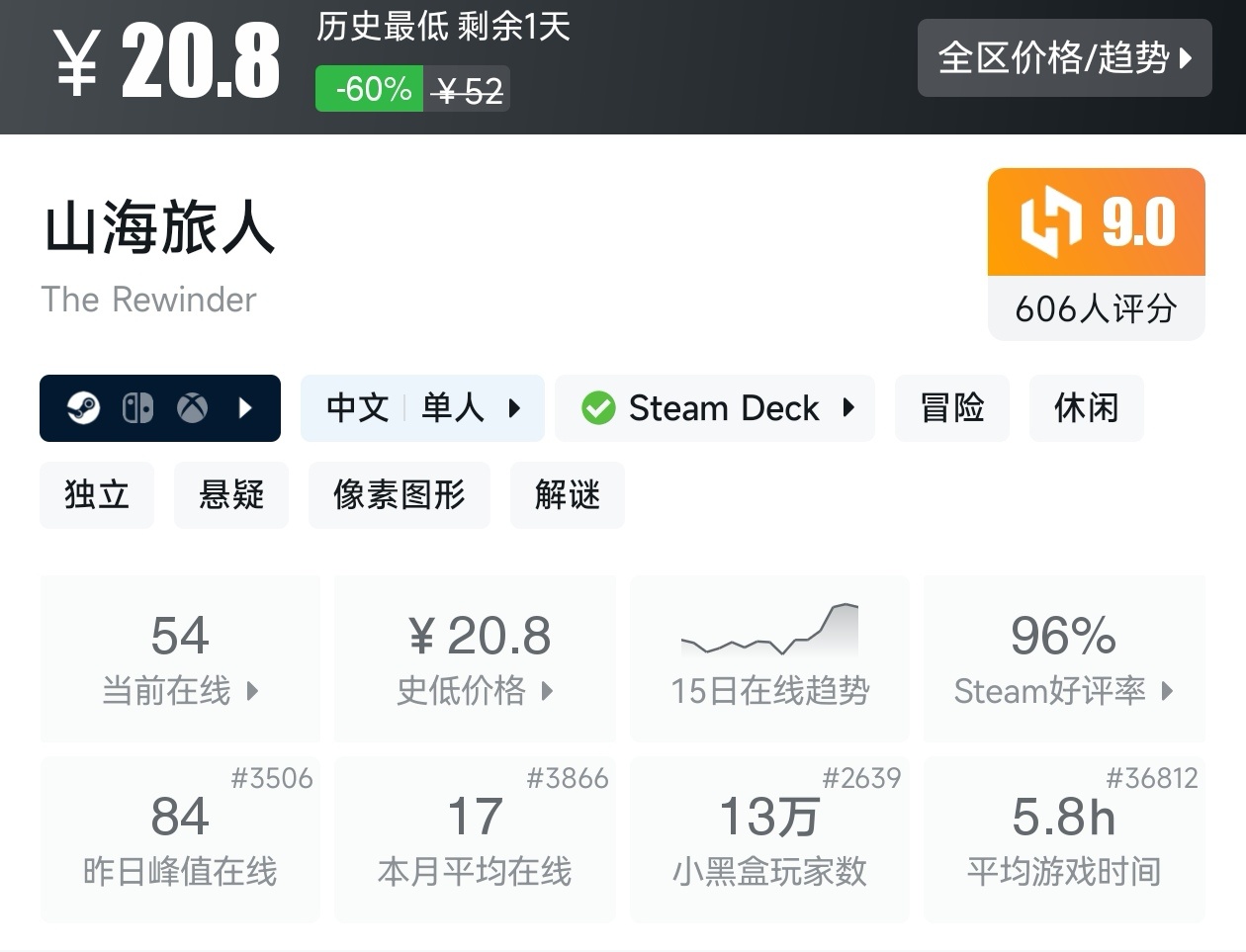Open the 像素图形 tag

click(400, 494)
